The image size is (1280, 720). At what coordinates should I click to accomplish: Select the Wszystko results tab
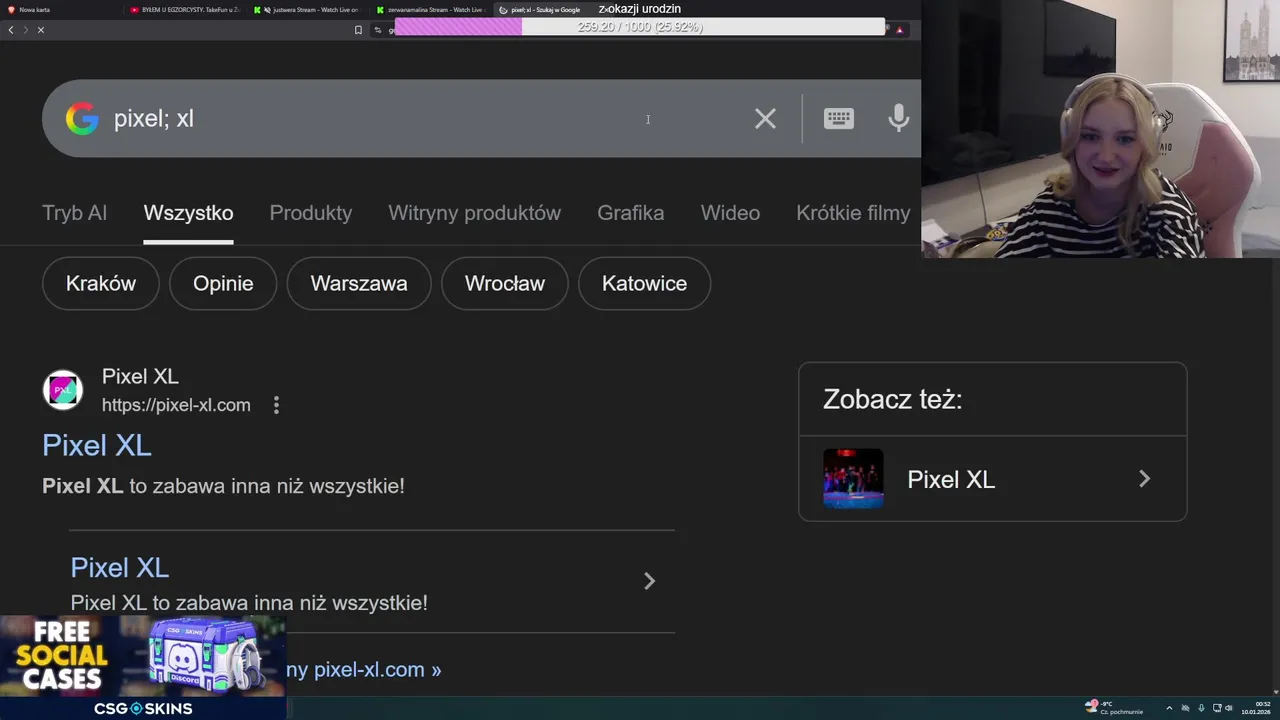point(188,213)
